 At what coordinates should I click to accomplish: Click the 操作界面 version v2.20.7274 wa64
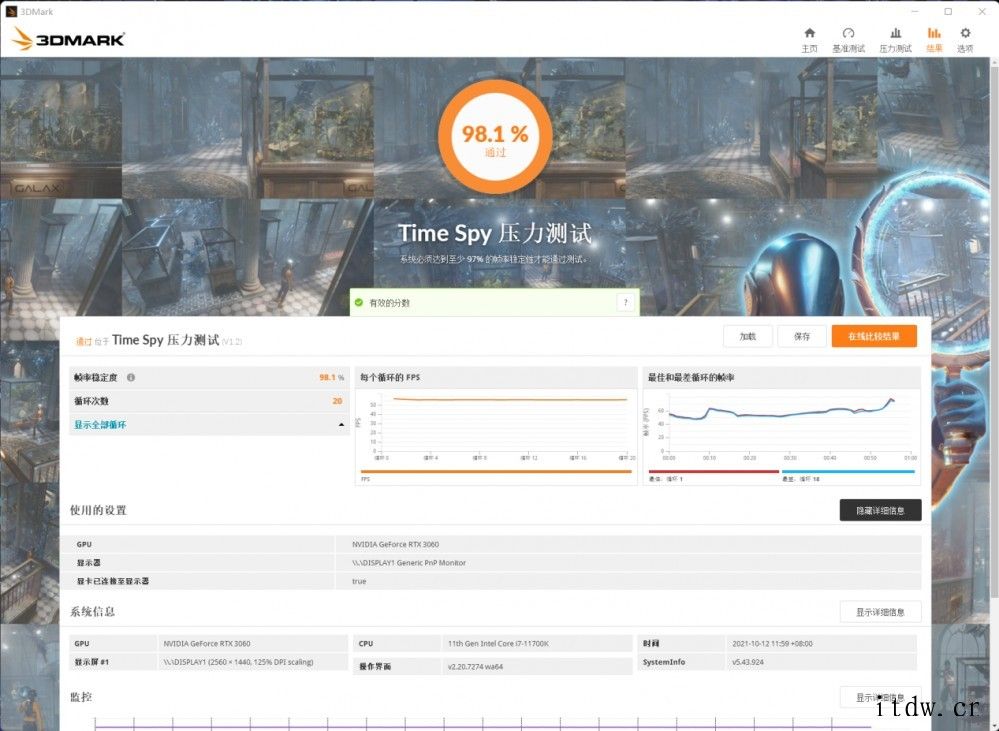point(475,667)
